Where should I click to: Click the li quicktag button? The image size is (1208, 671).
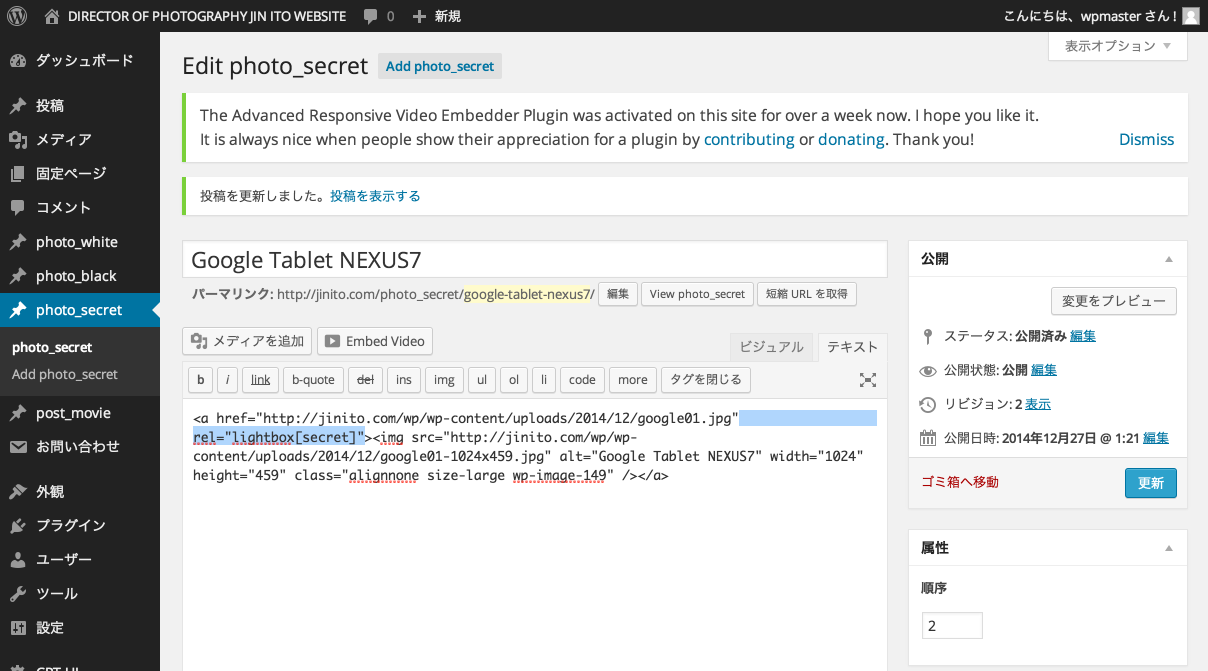543,379
